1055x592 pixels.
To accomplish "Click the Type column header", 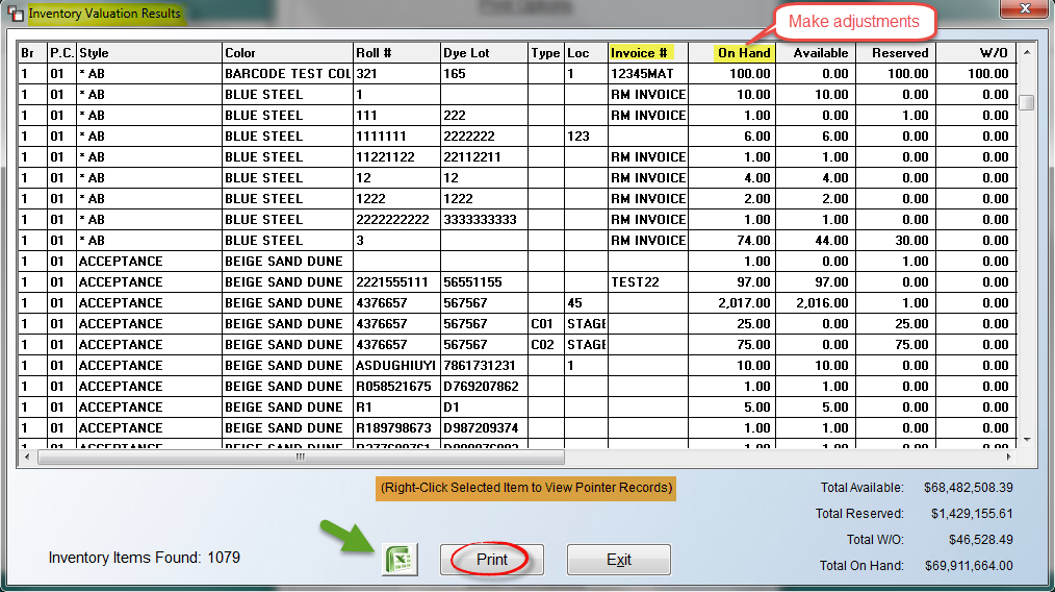I will click(x=546, y=52).
